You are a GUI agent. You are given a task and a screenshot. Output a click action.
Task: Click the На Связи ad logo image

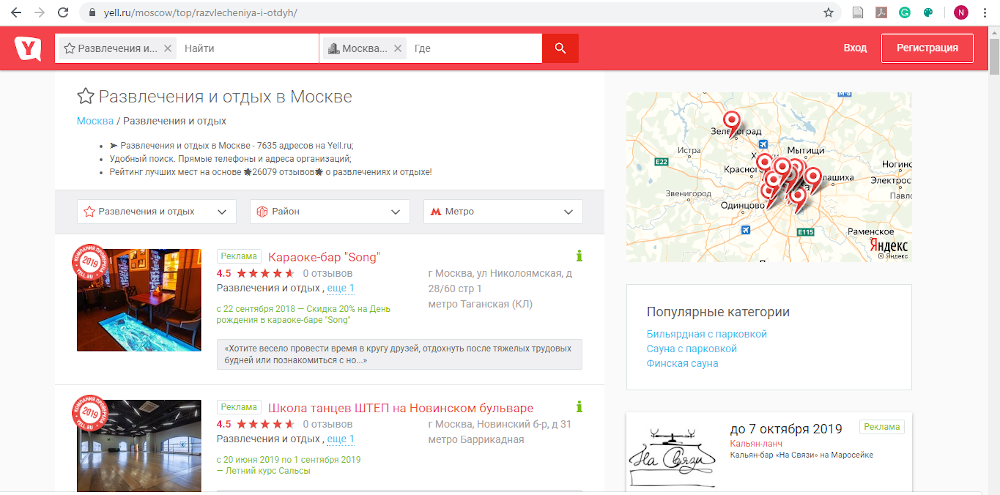(x=671, y=458)
